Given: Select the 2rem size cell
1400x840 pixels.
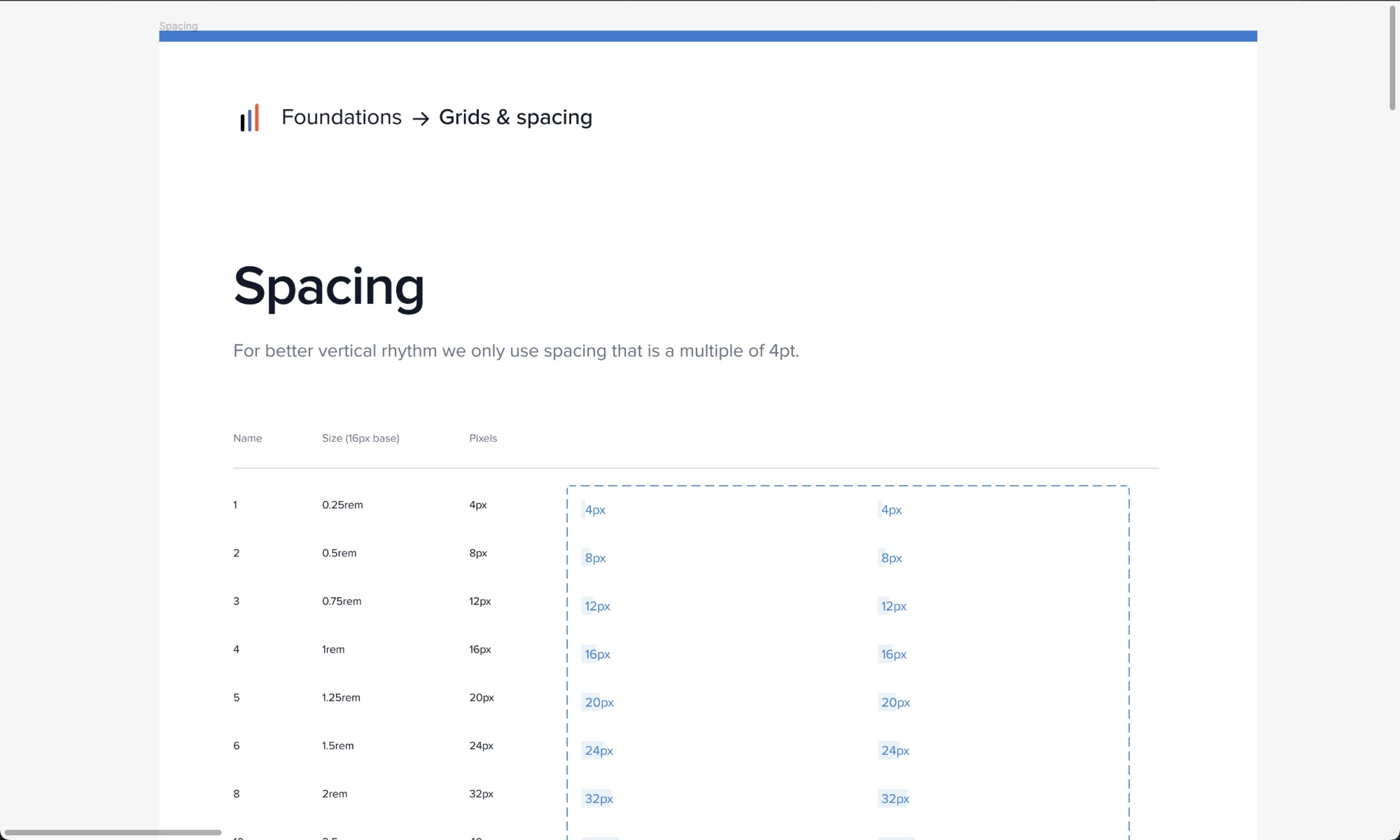Looking at the screenshot, I should pos(335,794).
